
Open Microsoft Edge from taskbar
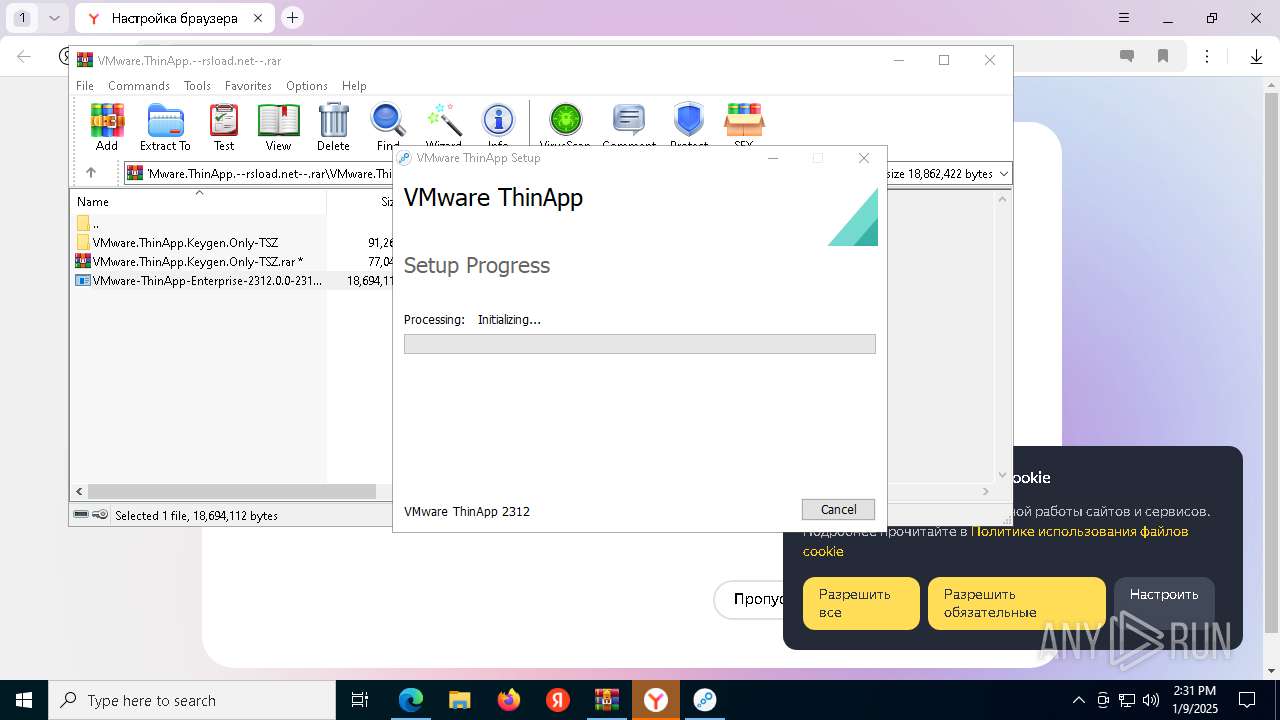pyautogui.click(x=411, y=700)
